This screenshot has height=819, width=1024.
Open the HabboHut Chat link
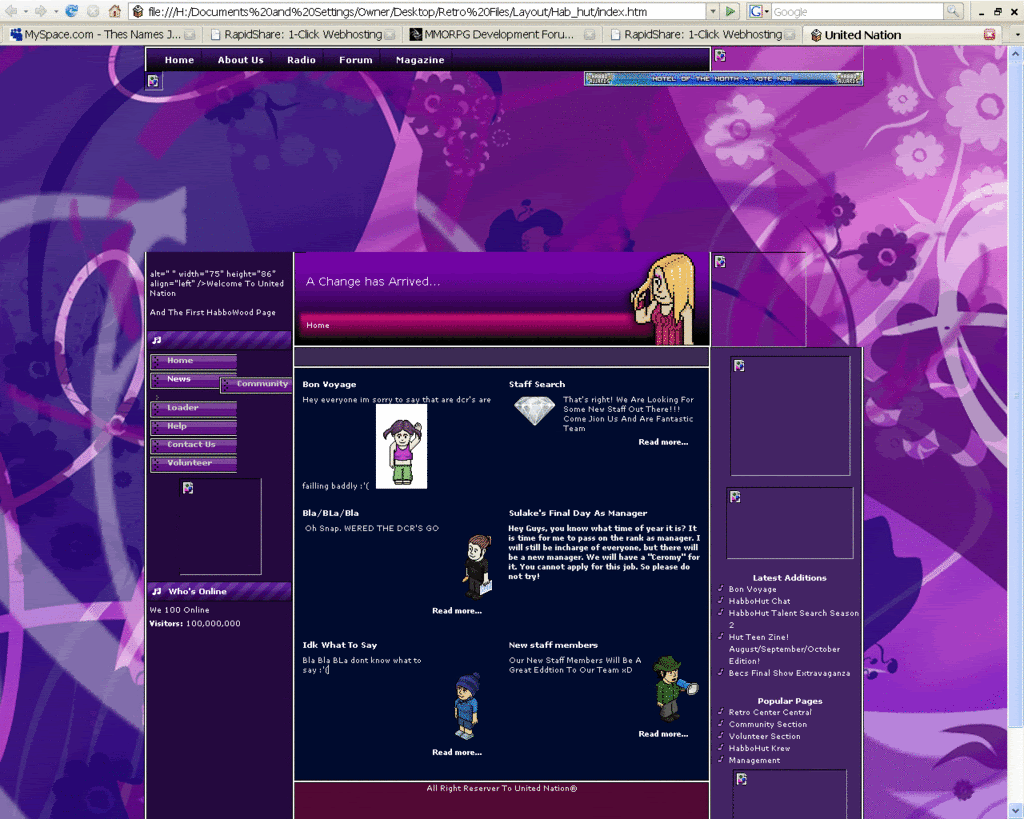coord(759,601)
